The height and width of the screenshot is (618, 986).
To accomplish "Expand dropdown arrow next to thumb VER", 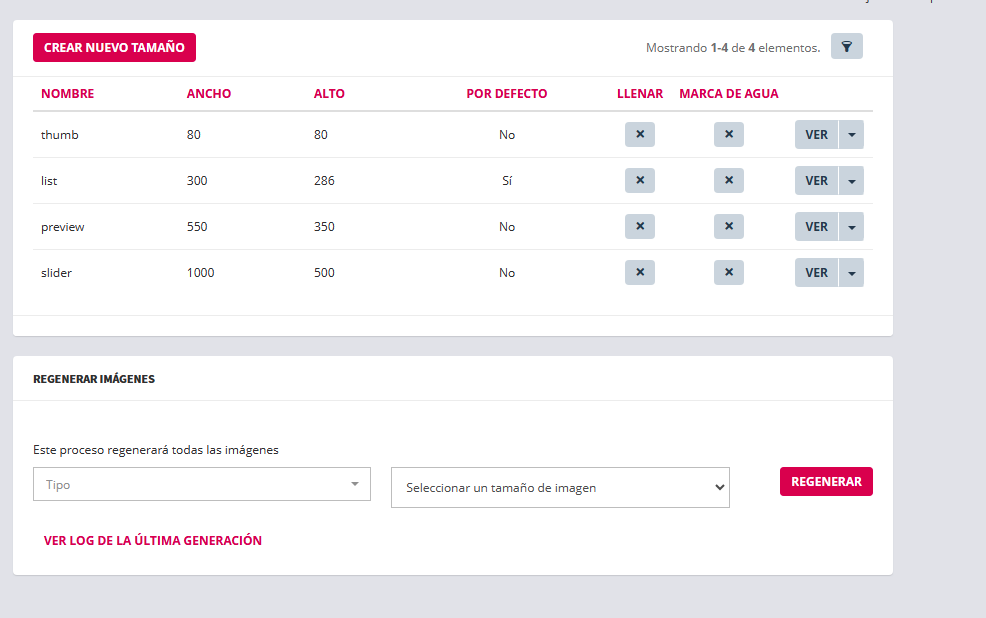I will [x=851, y=135].
